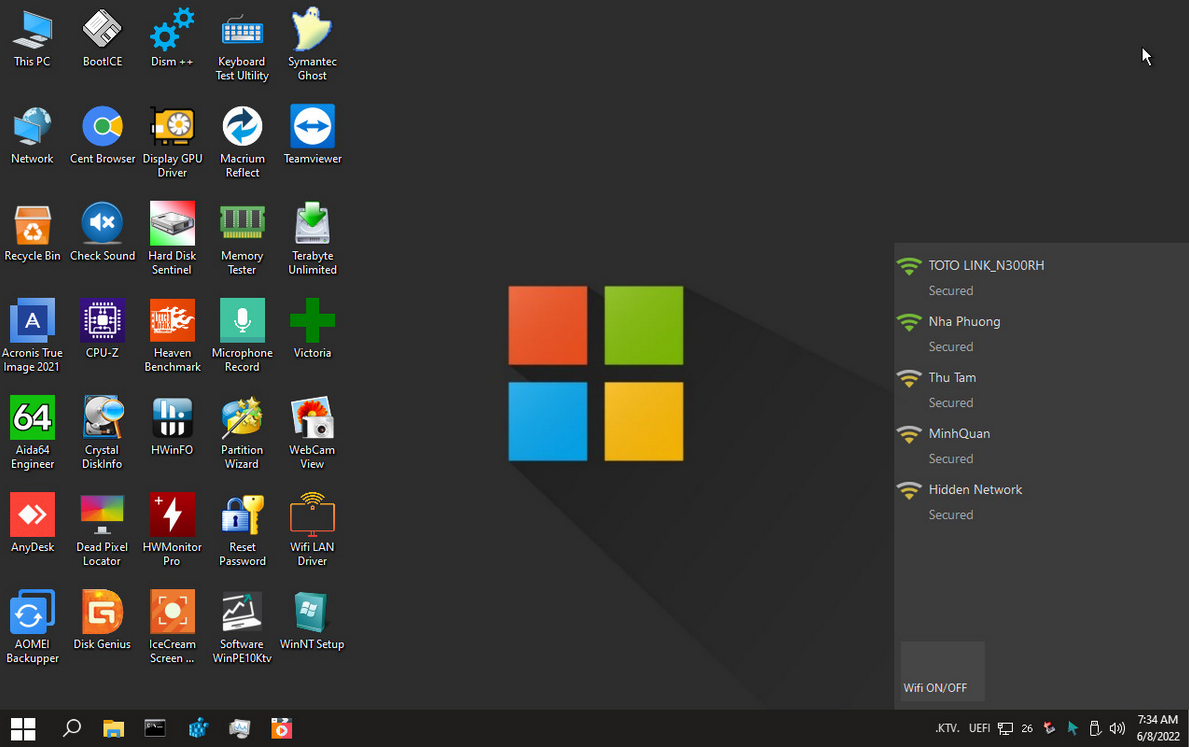Open Hard Disk Sentinel
Screen dimensions: 1189x747
172,239
